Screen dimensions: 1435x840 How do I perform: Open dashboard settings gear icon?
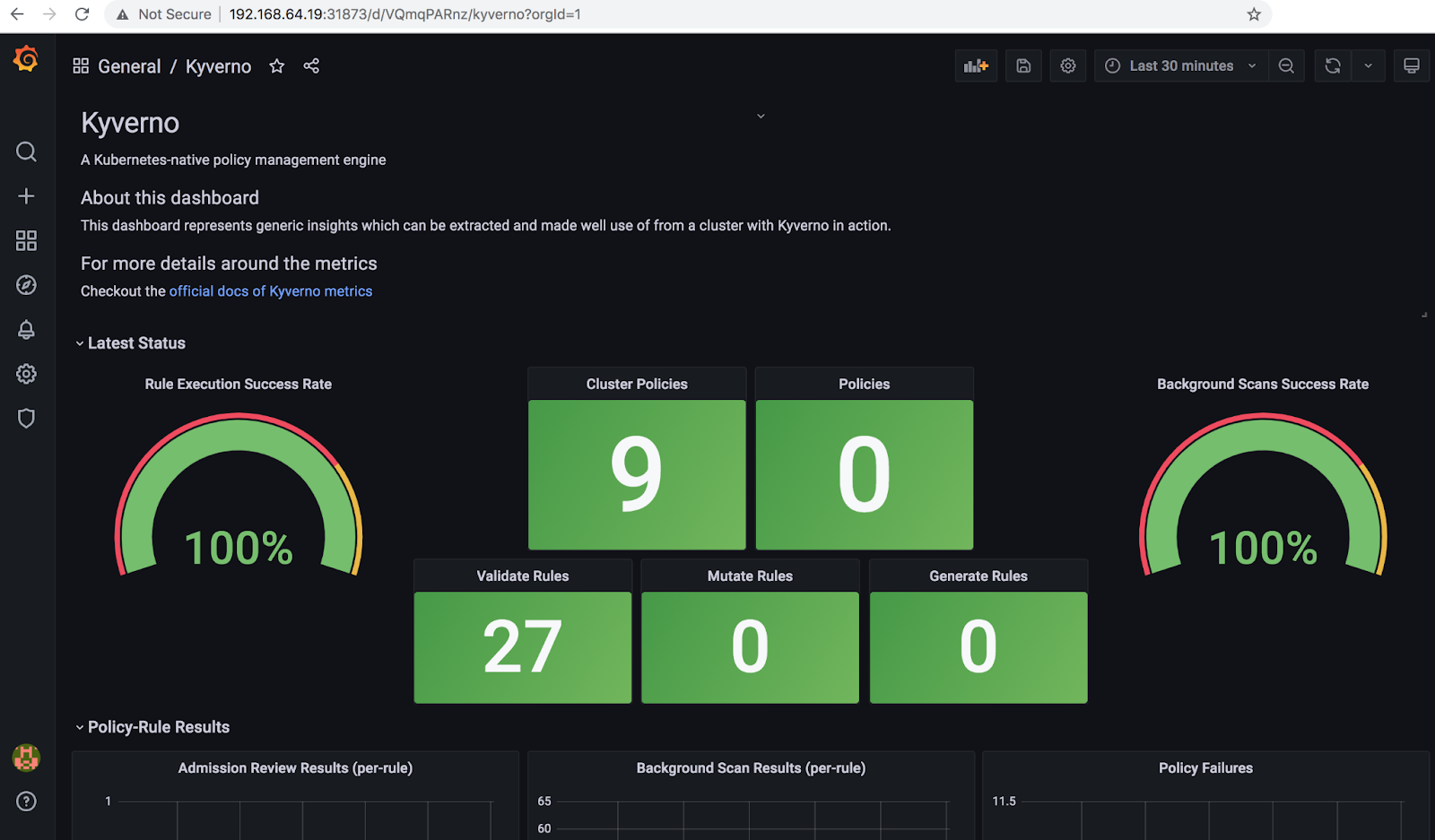[x=1068, y=65]
